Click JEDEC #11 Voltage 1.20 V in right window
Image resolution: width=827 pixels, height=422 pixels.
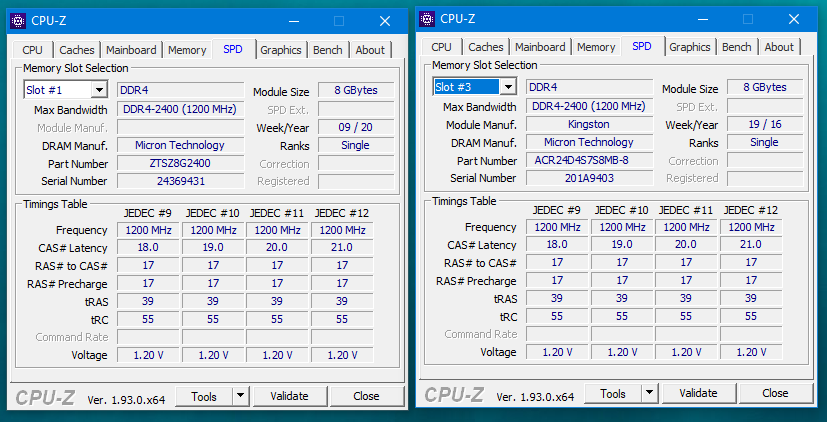pyautogui.click(x=686, y=352)
